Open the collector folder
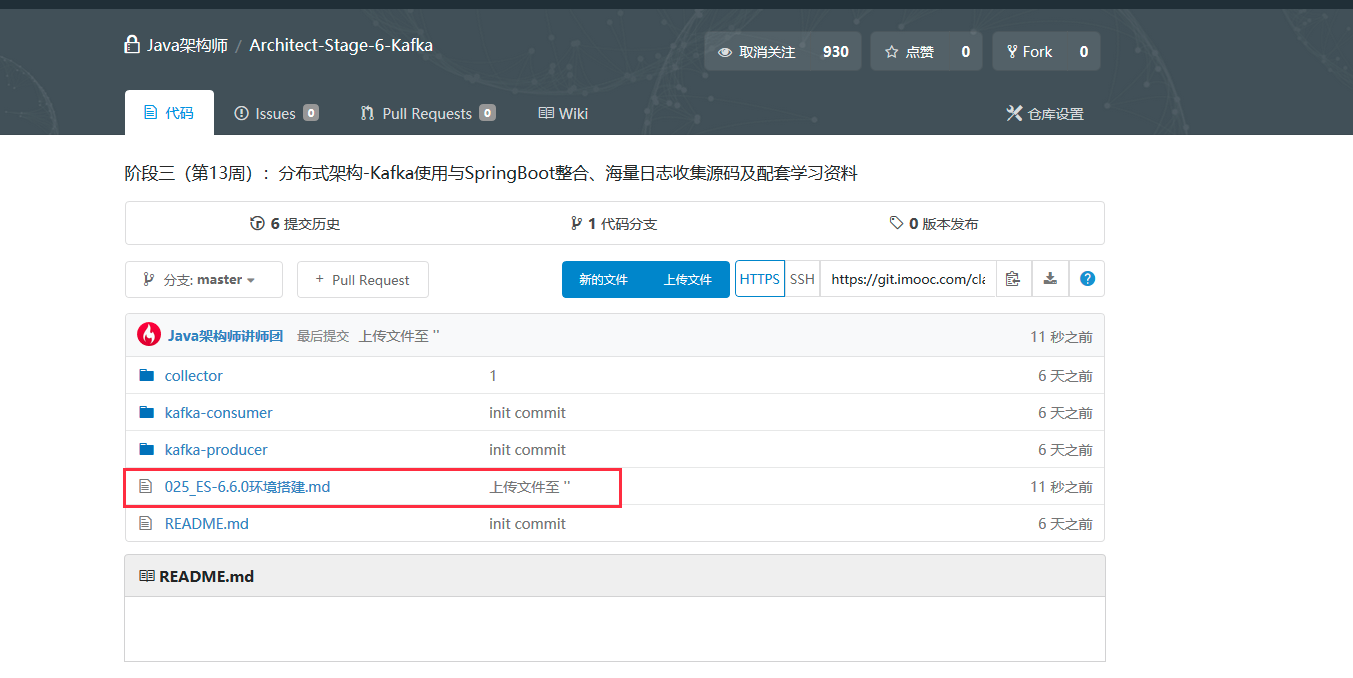 pyautogui.click(x=194, y=376)
